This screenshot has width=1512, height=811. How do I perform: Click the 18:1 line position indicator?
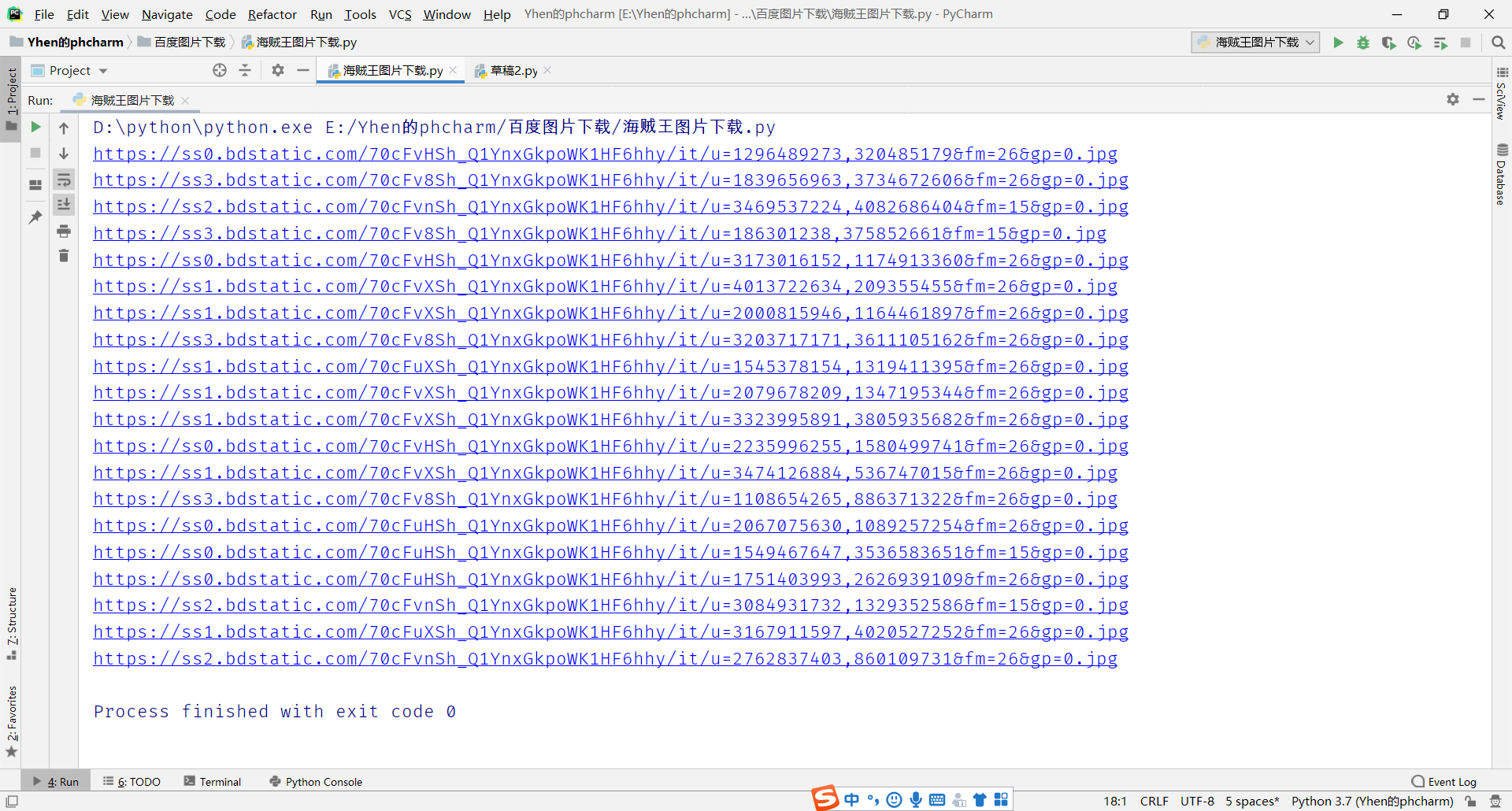coord(1115,801)
